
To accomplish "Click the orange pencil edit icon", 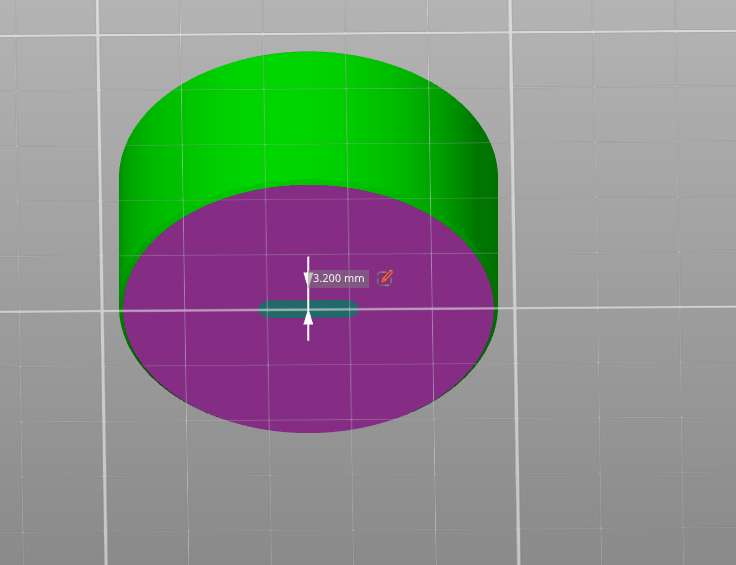I will tap(385, 278).
